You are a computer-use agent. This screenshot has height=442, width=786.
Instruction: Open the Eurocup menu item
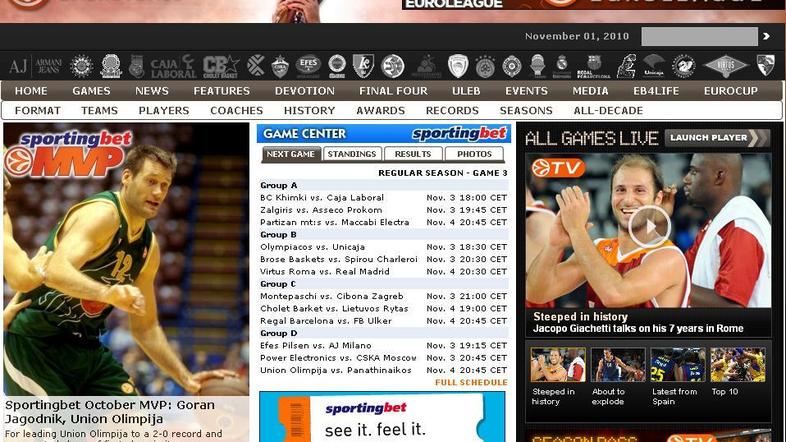pyautogui.click(x=730, y=91)
